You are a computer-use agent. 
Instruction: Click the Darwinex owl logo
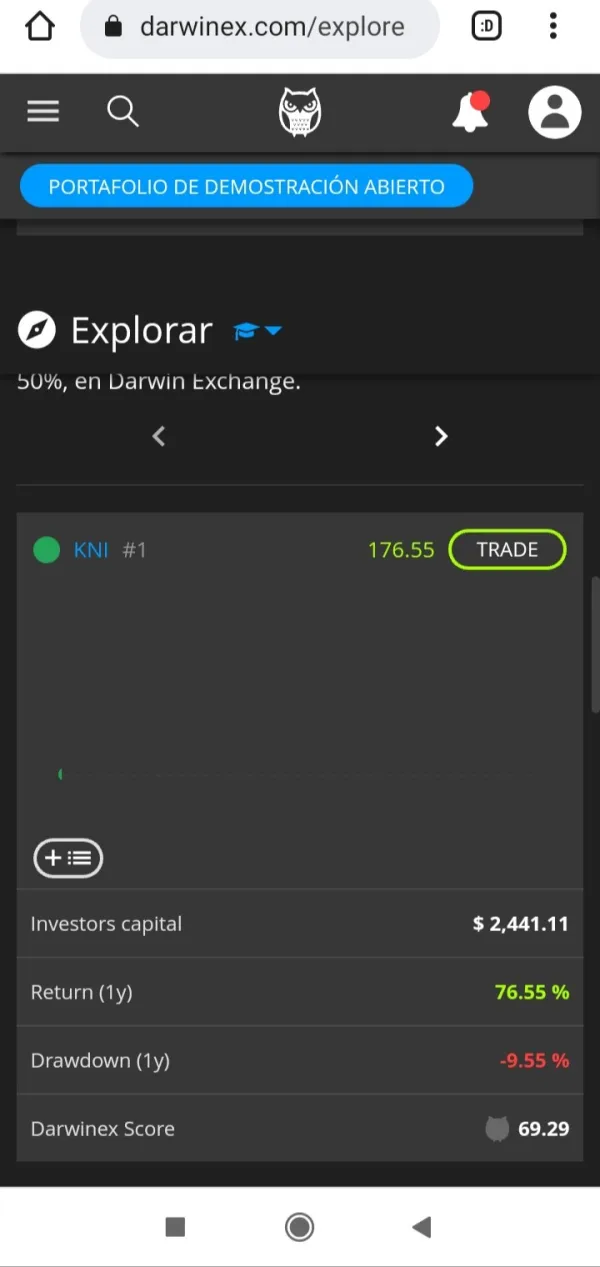299,111
